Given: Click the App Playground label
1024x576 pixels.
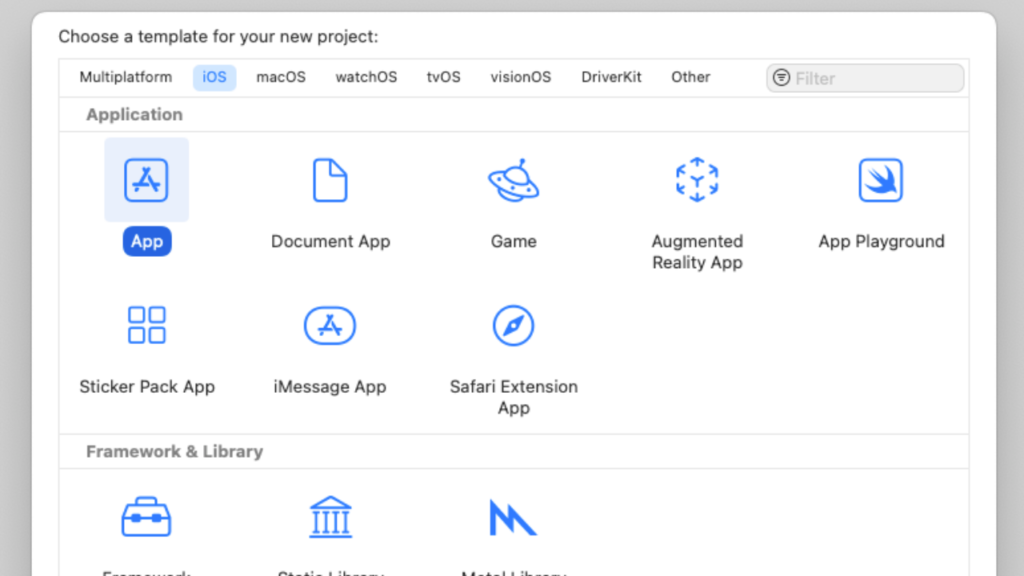Looking at the screenshot, I should pos(882,242).
